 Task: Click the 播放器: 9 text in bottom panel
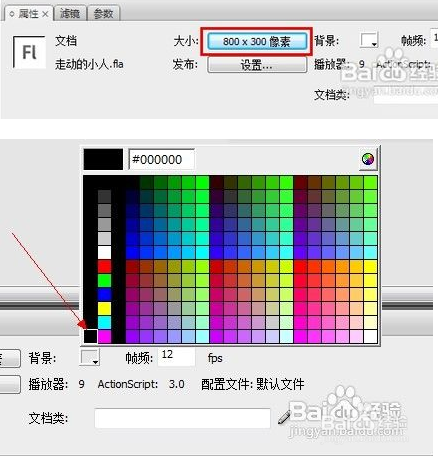click(56, 384)
